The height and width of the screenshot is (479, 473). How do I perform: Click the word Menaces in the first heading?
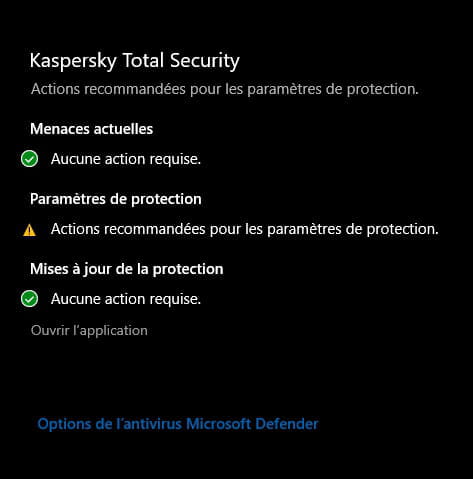pyautogui.click(x=59, y=129)
